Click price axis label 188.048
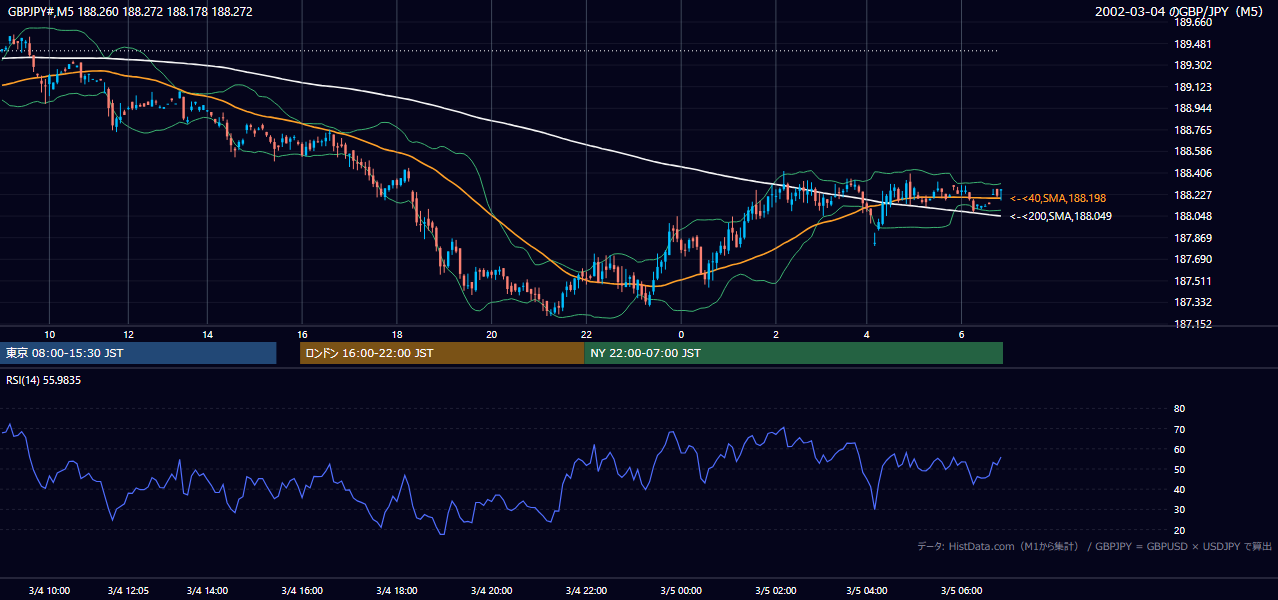Image resolution: width=1278 pixels, height=600 pixels. point(1192,216)
